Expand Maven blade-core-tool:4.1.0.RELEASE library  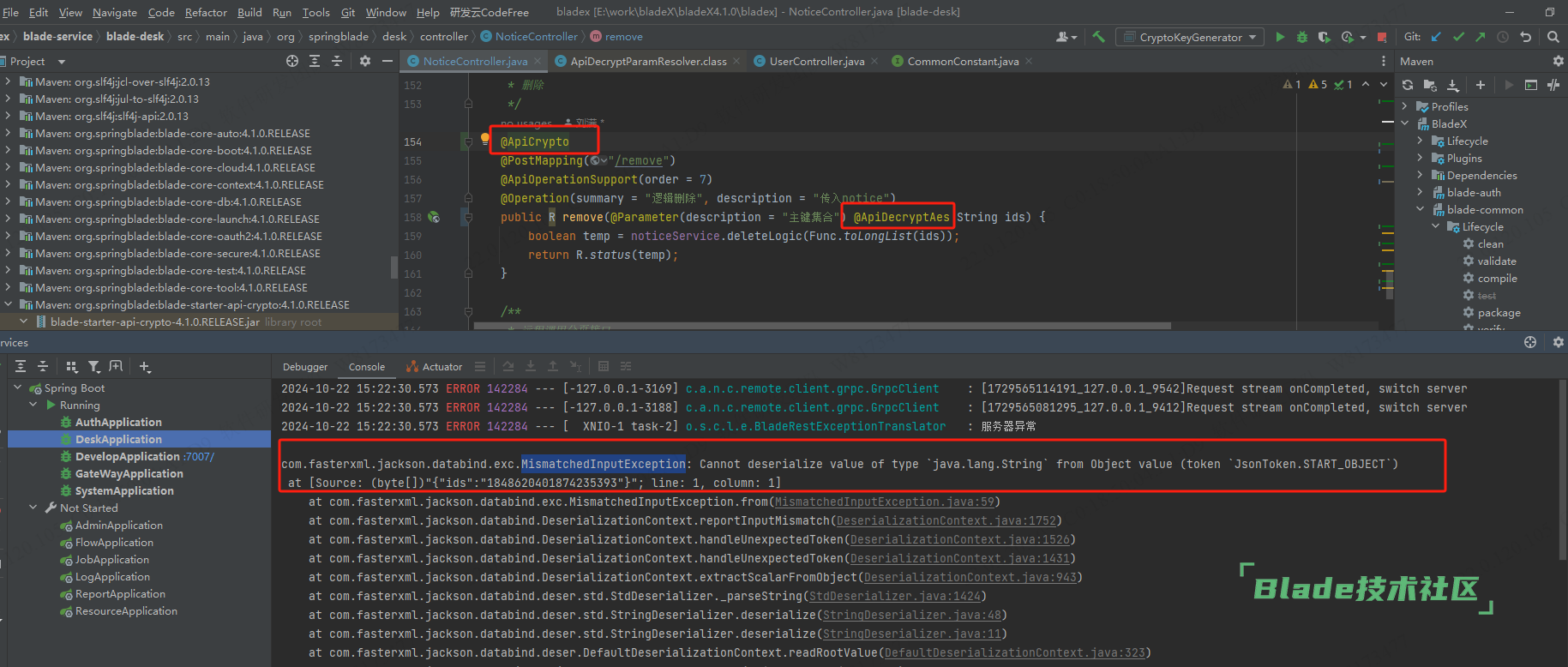click(9, 287)
